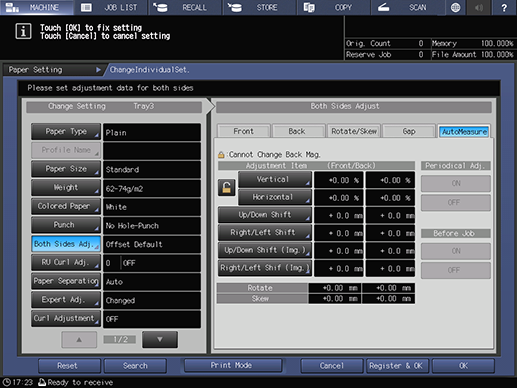Click the speaker volume icon

(479, 7)
